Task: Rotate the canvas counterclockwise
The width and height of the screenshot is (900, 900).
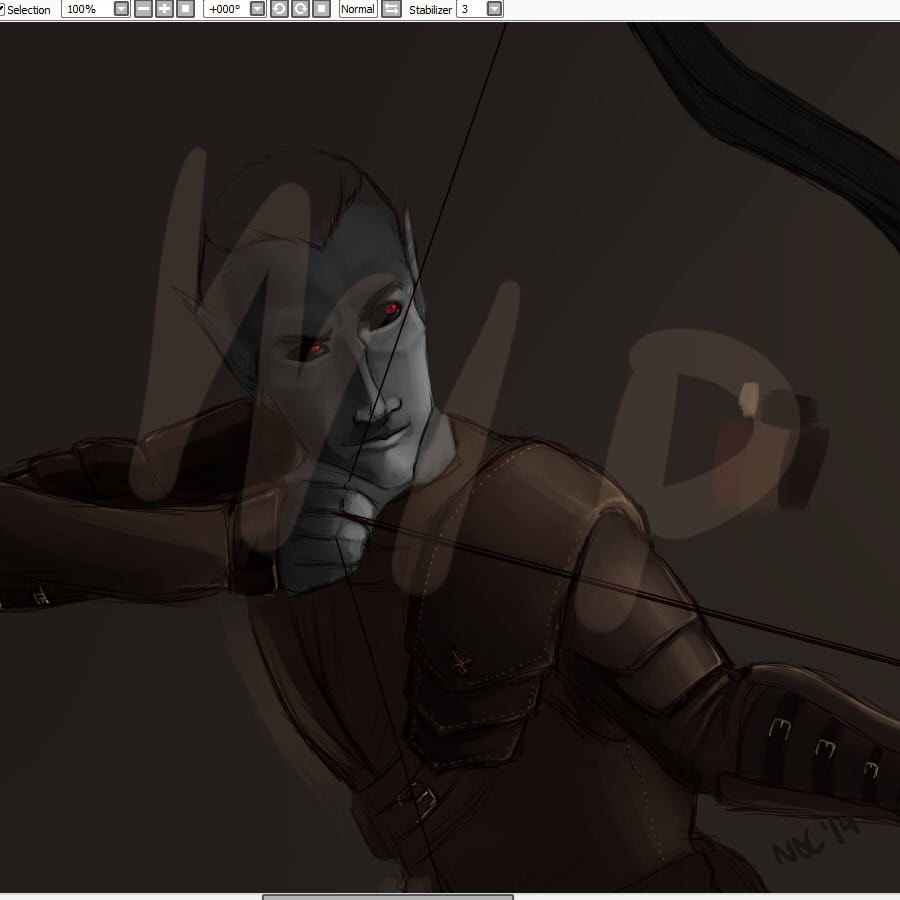Action: pos(279,9)
